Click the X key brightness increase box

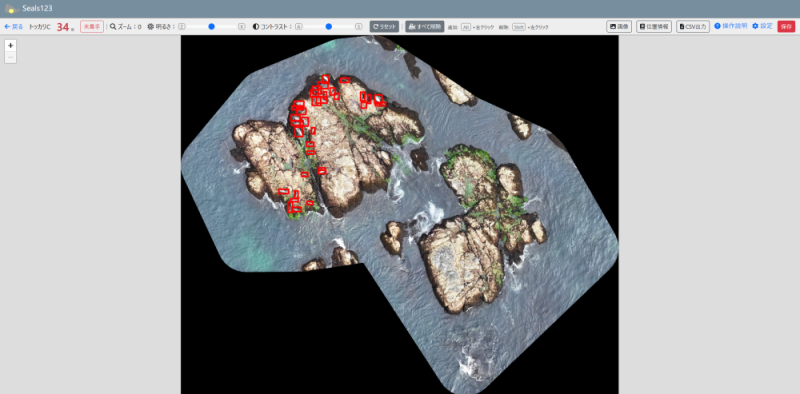pos(242,27)
